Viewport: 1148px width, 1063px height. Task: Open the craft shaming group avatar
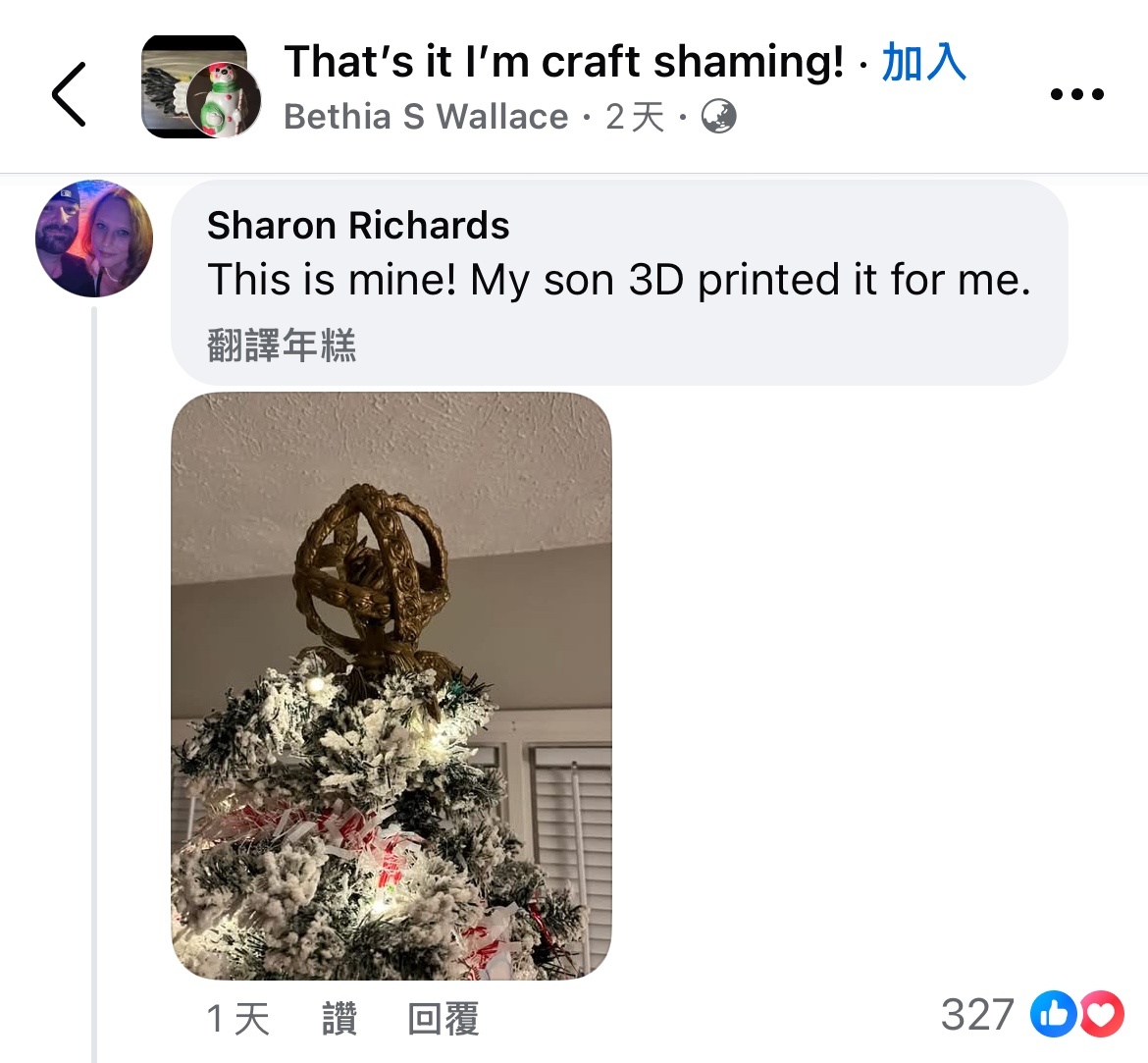point(194,86)
